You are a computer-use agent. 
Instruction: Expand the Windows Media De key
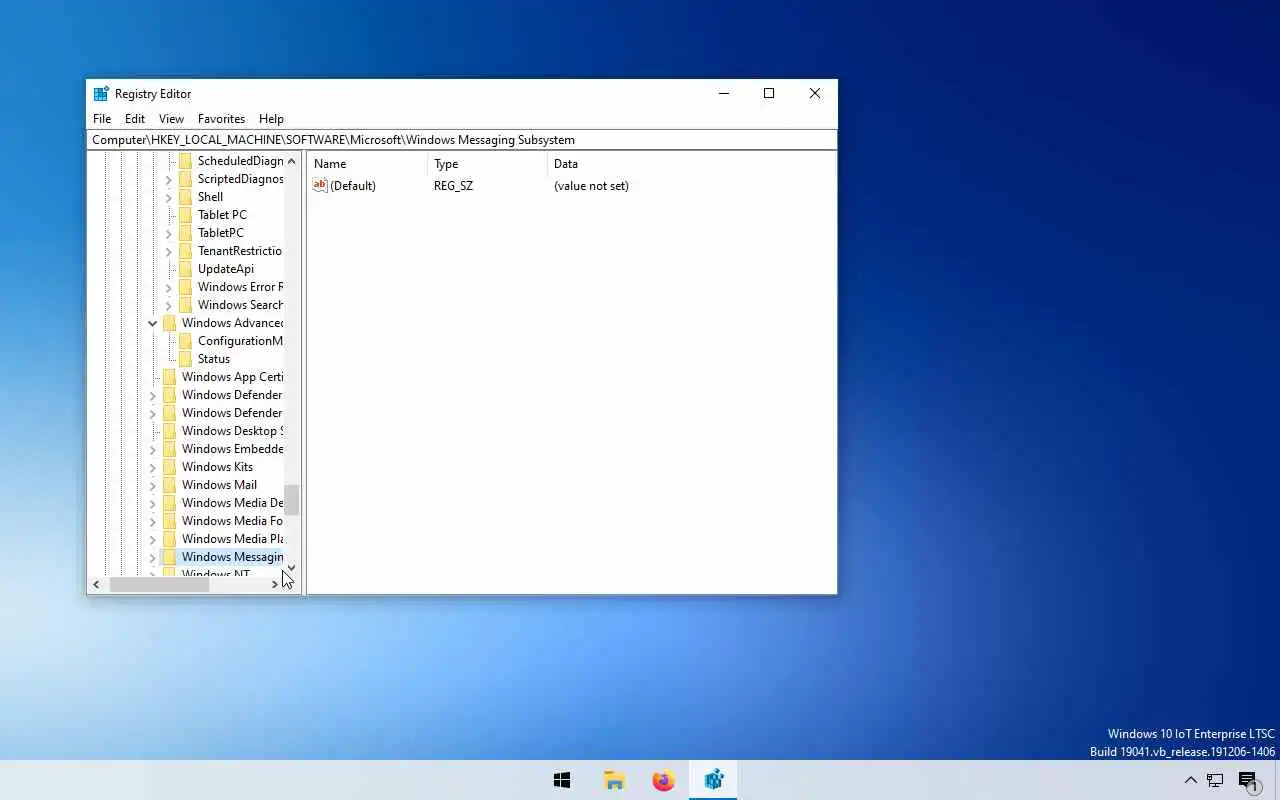click(153, 504)
